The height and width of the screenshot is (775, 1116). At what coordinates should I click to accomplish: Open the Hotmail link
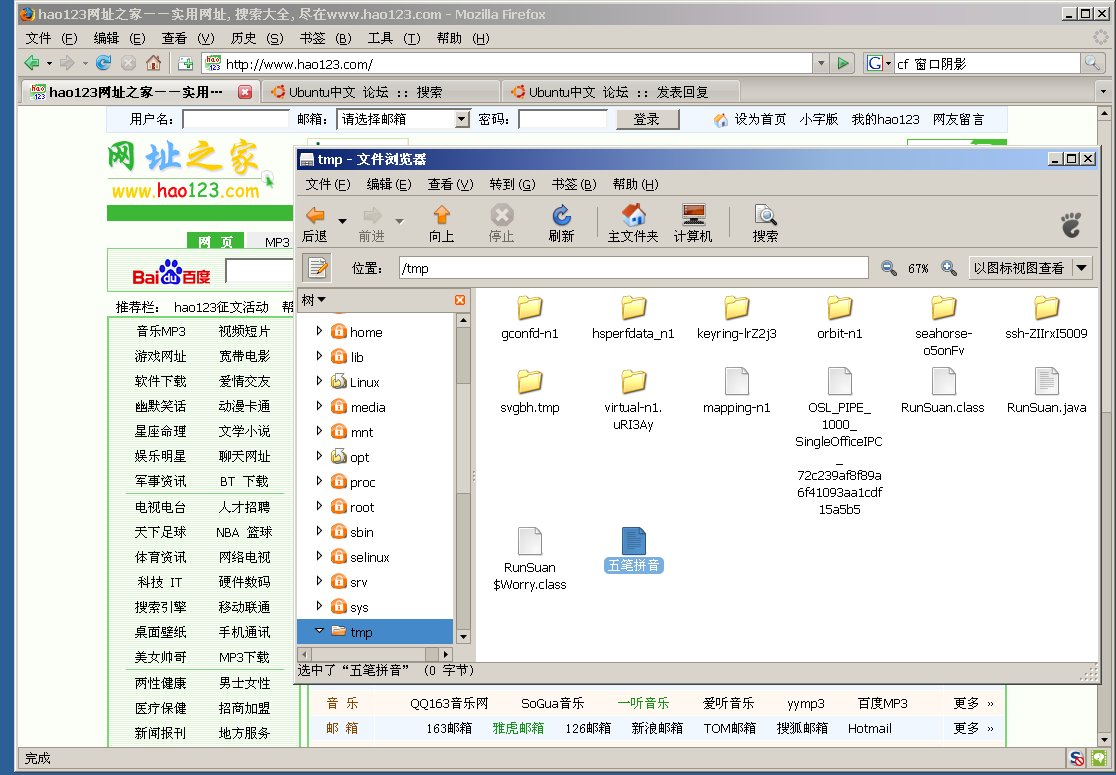click(x=870, y=728)
